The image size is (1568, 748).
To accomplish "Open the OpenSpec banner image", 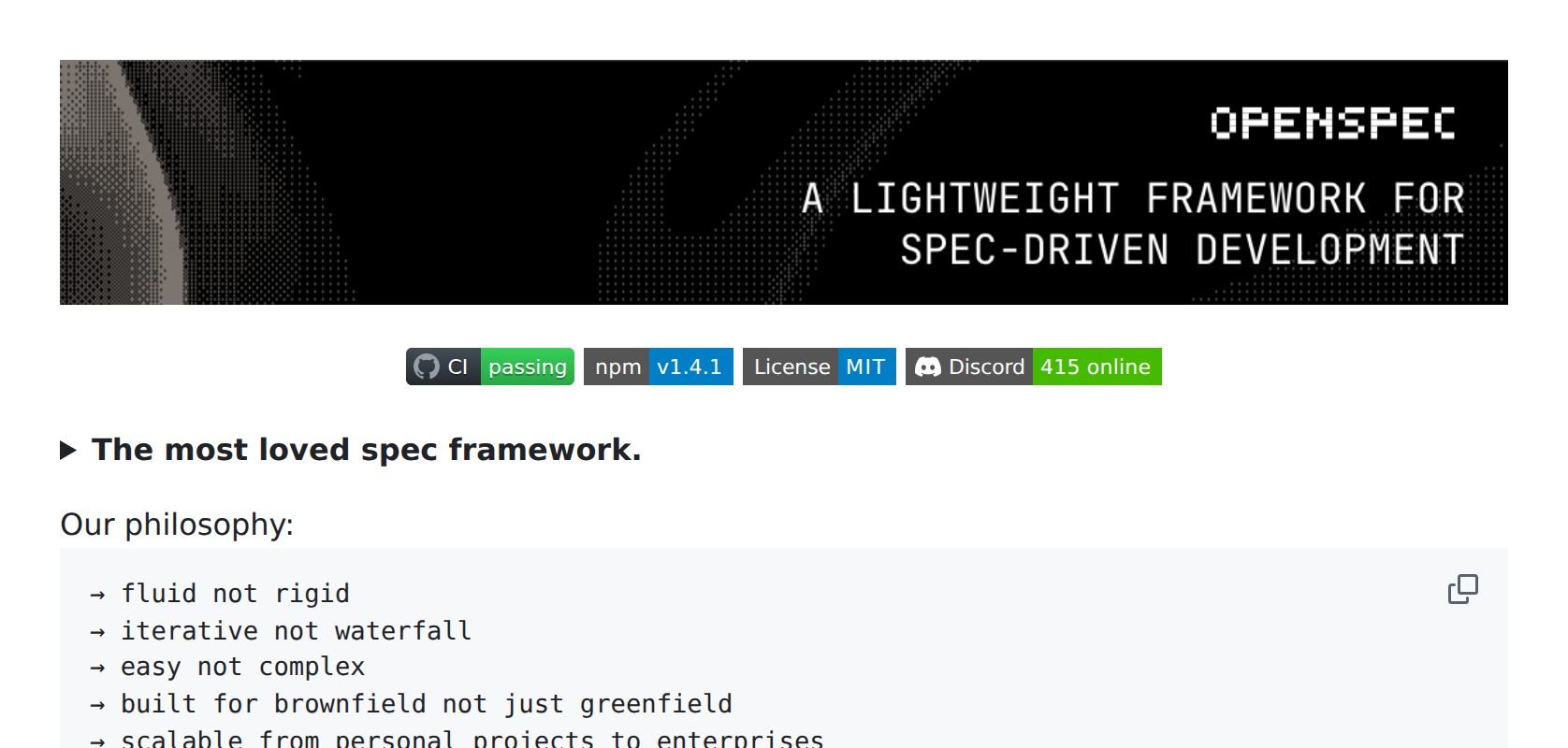I will click(x=784, y=182).
